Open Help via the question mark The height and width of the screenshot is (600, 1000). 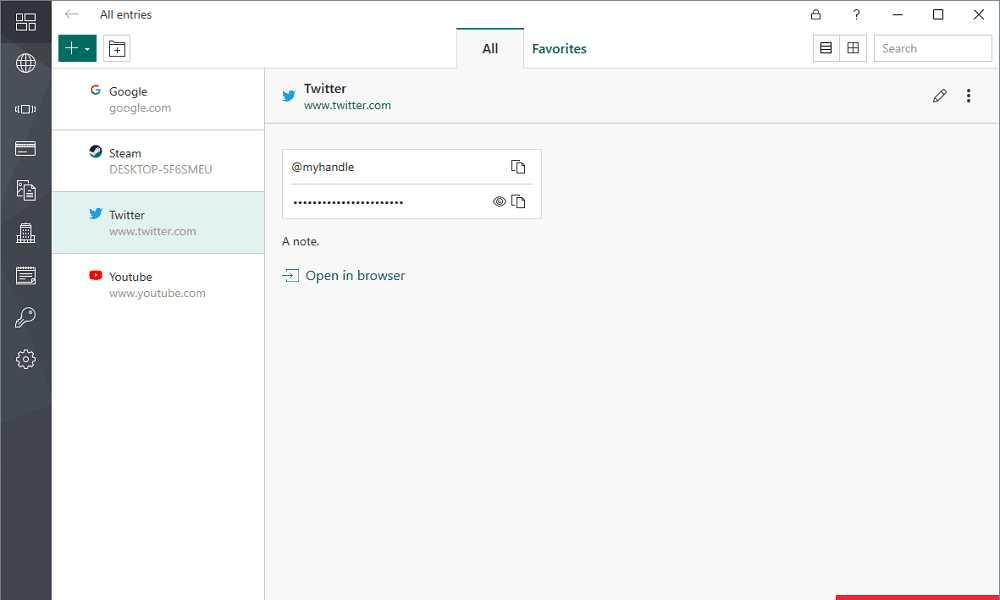[857, 14]
